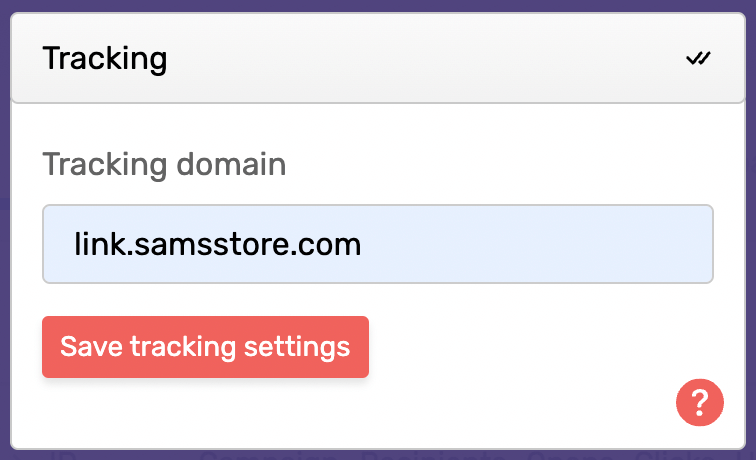Collapse the Tracking section header
756x460 pixels.
pos(378,58)
